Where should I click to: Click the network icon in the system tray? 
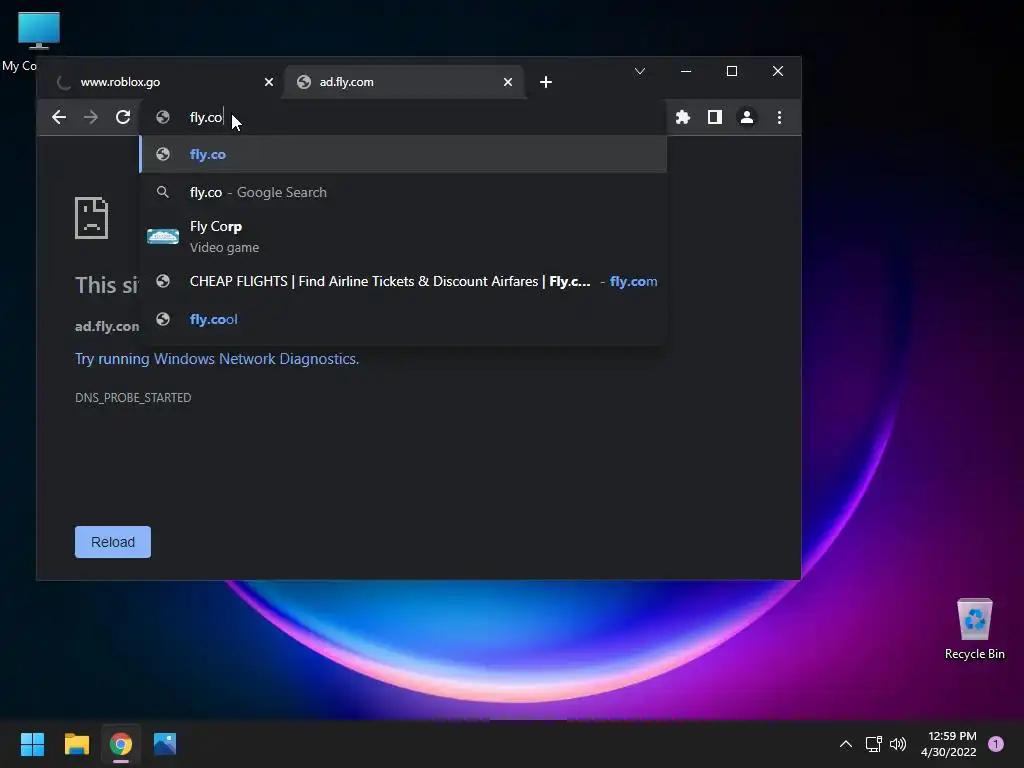(874, 744)
